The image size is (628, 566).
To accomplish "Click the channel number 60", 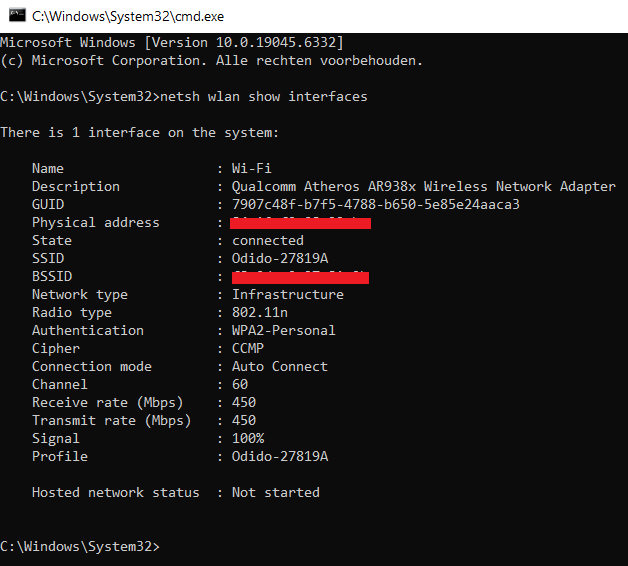I will [x=240, y=385].
